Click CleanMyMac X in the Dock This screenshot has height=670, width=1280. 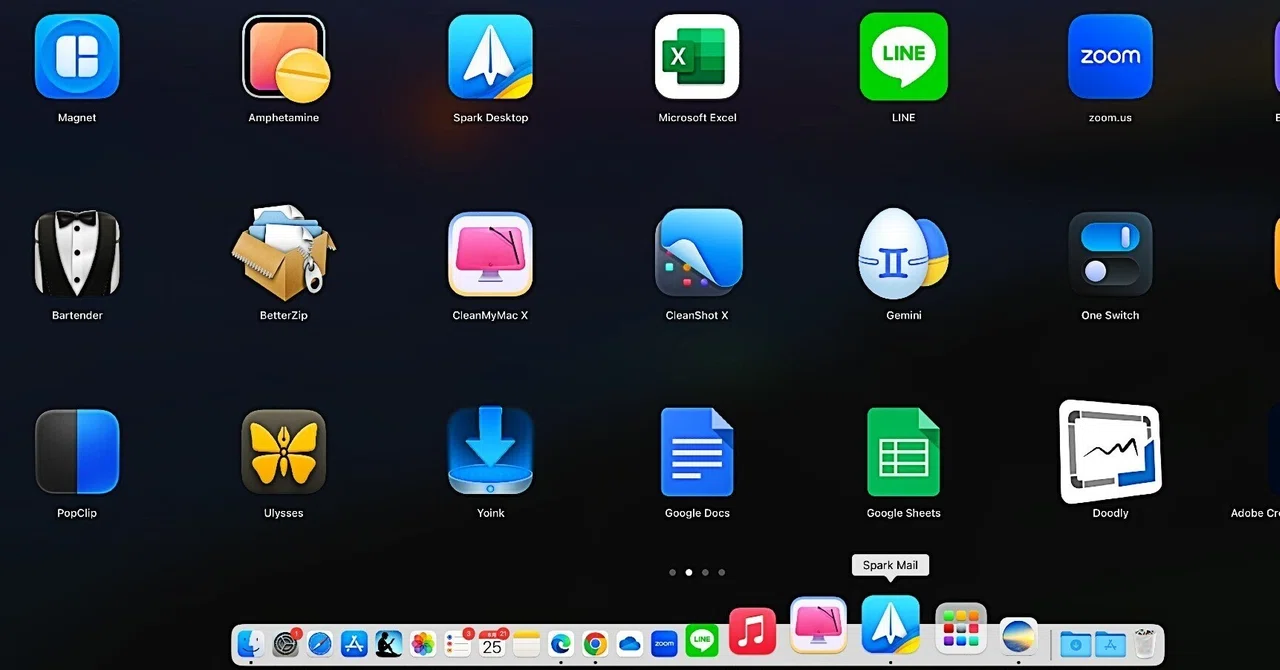tap(819, 625)
